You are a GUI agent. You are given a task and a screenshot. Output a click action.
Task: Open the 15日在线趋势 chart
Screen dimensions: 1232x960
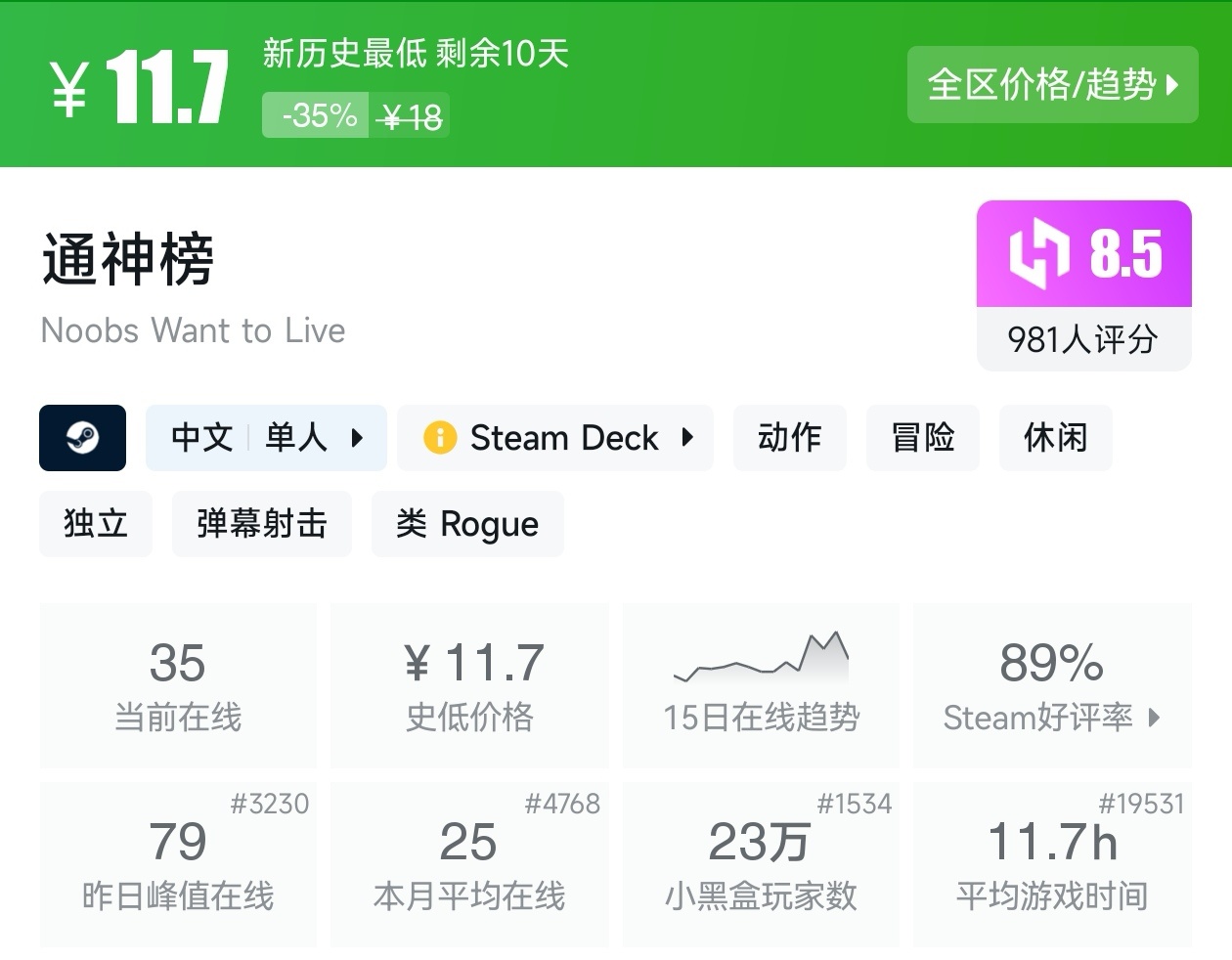[761, 685]
